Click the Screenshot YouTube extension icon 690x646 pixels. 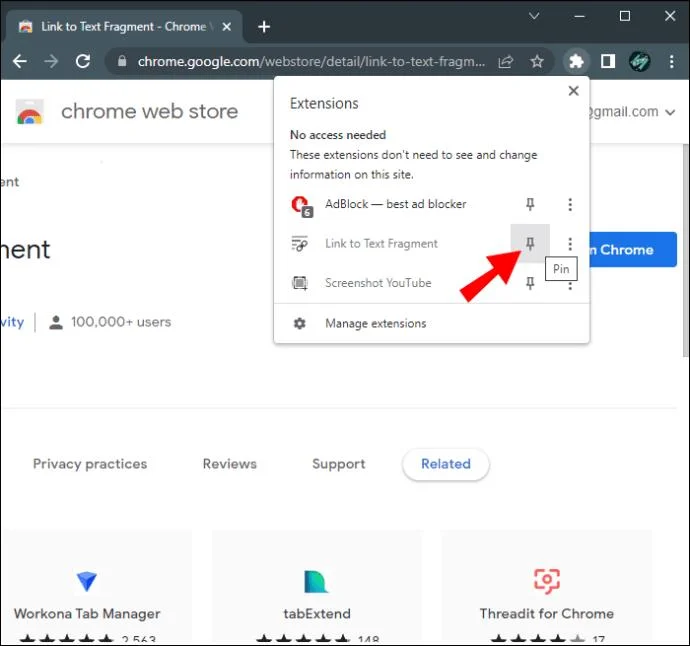[300, 283]
